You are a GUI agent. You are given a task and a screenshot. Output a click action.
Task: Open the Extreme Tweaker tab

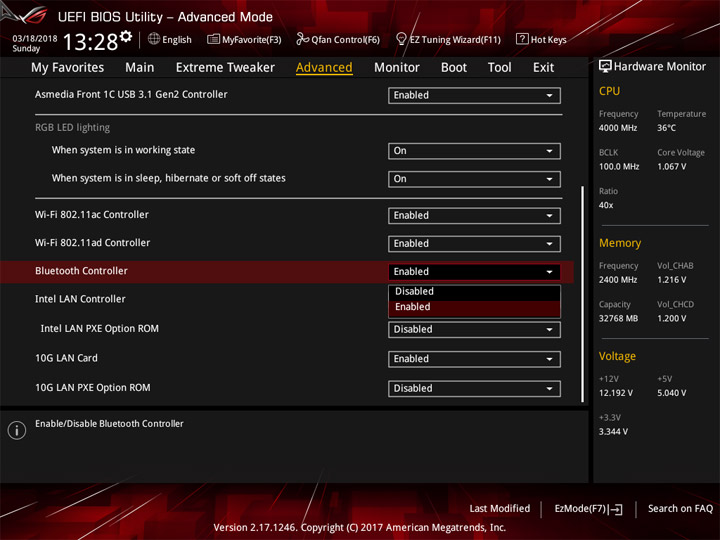pos(225,68)
